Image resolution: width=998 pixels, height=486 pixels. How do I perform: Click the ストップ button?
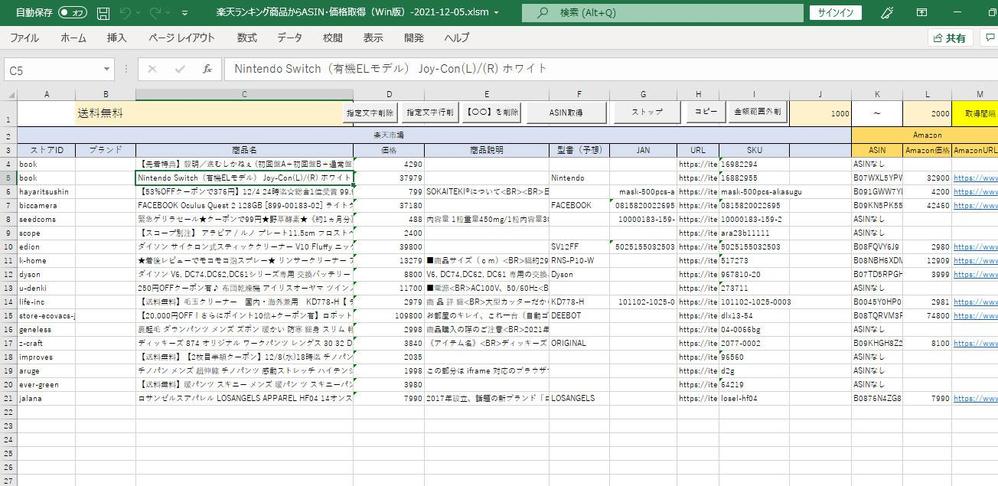tap(647, 113)
